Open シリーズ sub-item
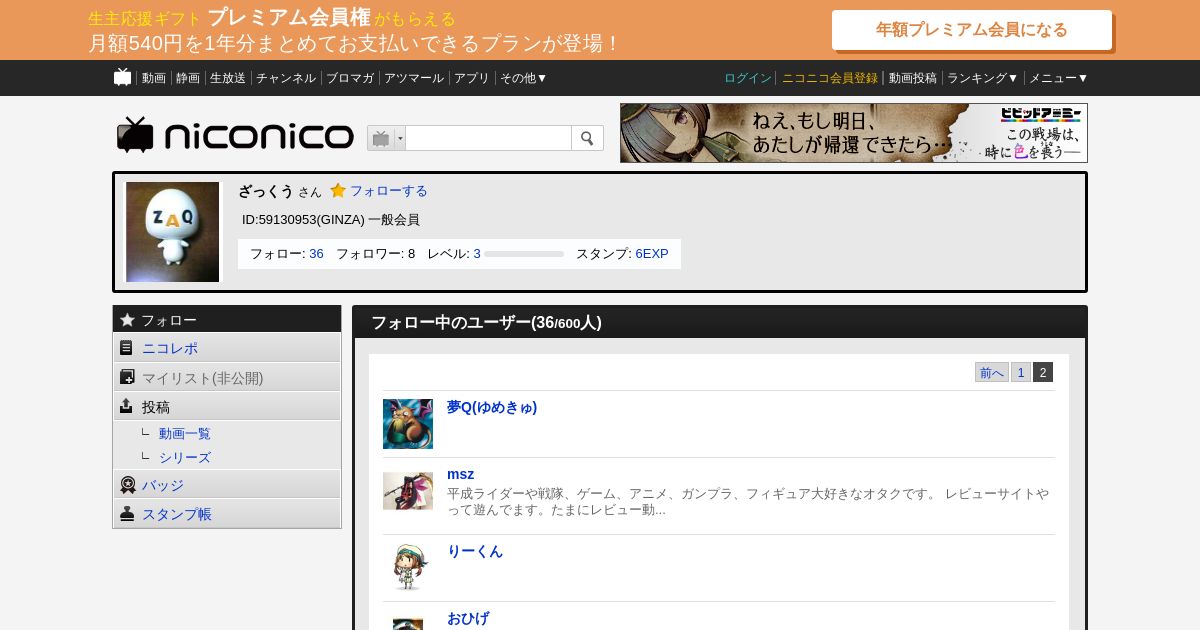 coord(185,458)
